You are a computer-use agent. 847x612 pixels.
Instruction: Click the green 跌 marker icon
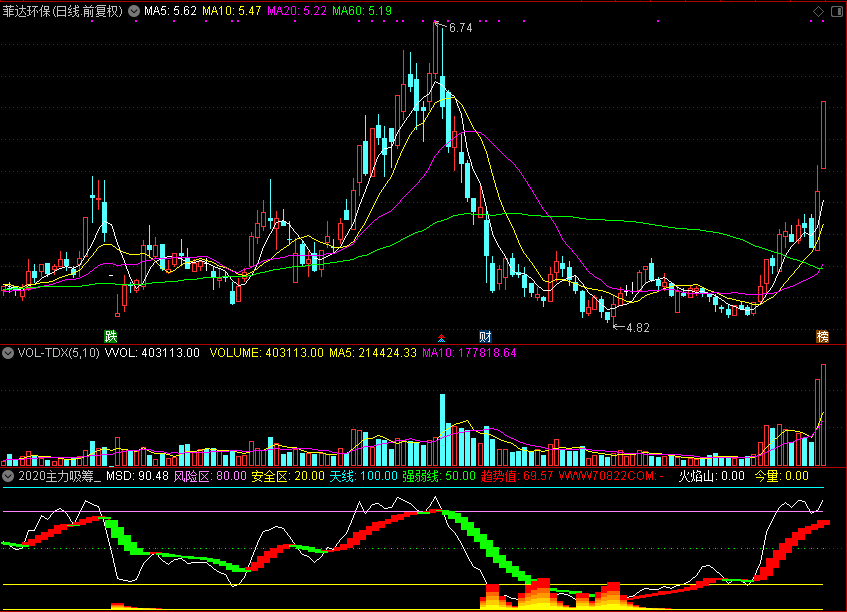click(x=111, y=335)
